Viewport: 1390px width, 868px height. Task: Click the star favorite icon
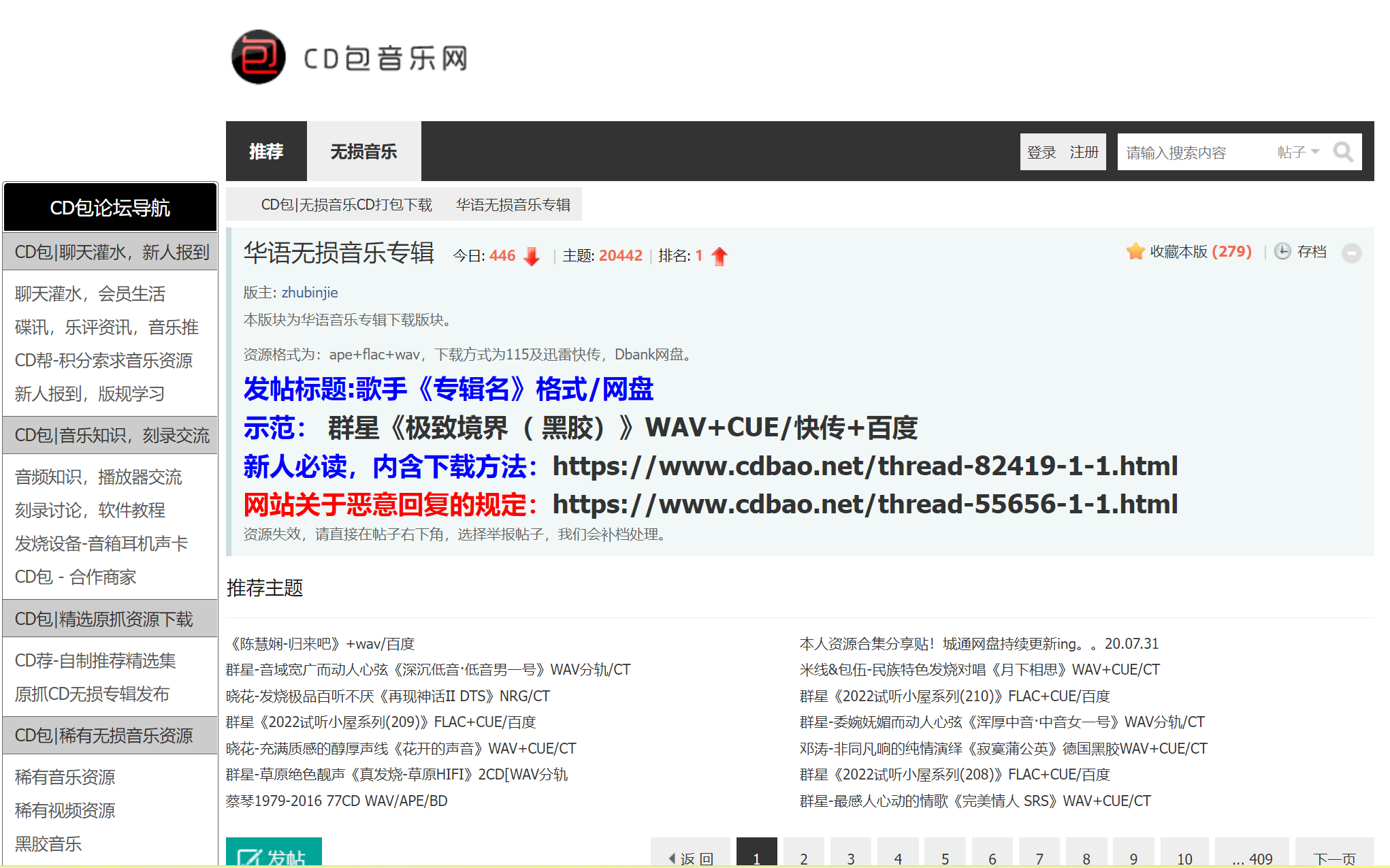pyautogui.click(x=1135, y=252)
